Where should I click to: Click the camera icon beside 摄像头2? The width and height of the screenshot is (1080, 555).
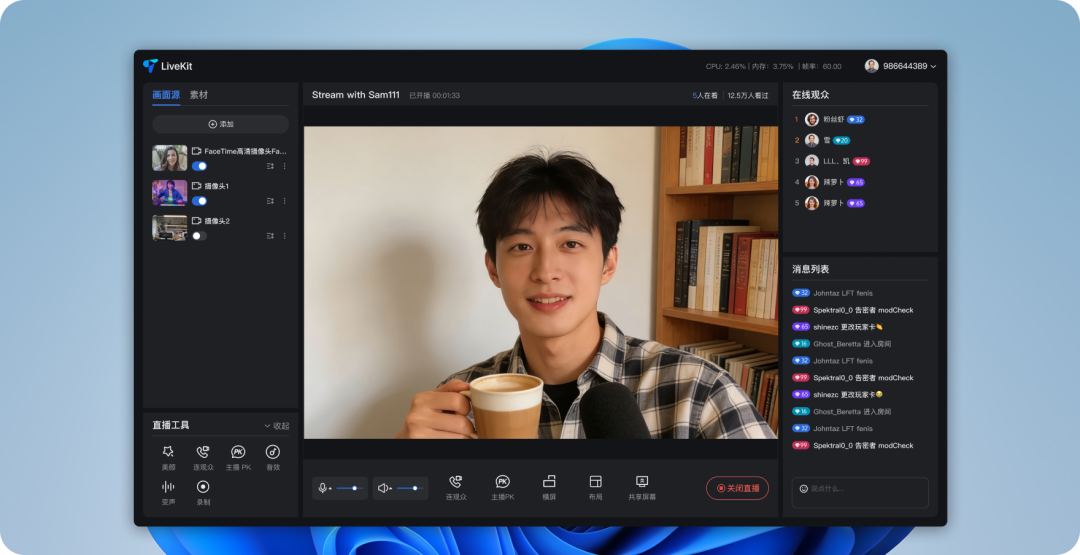(x=196, y=221)
